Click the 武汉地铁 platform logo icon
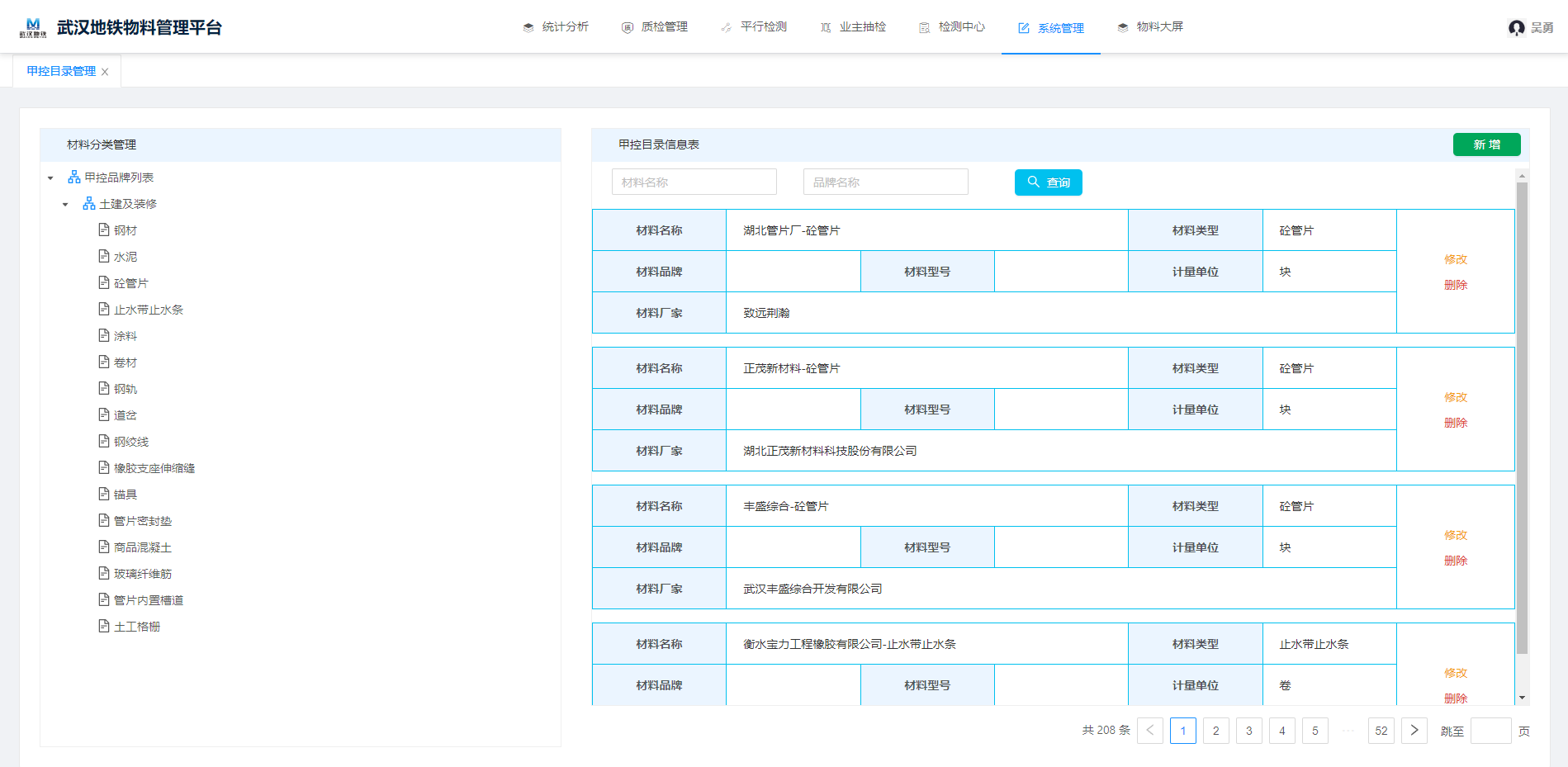1568x767 pixels. (33, 27)
